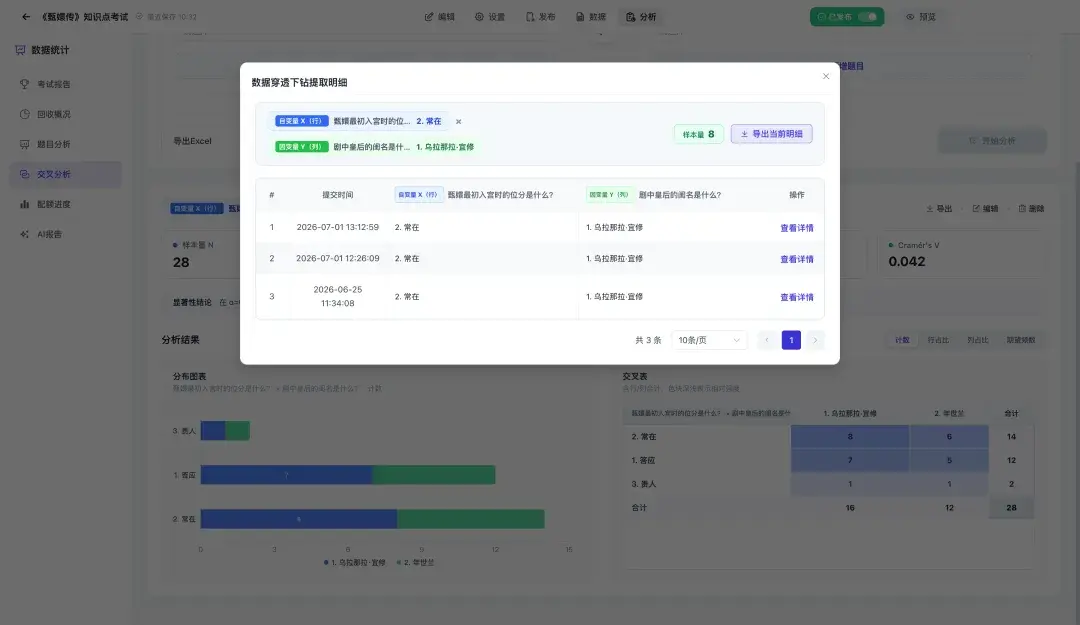Switch to the 分析 top tab
Screen dimensions: 1080x625
coord(641,17)
